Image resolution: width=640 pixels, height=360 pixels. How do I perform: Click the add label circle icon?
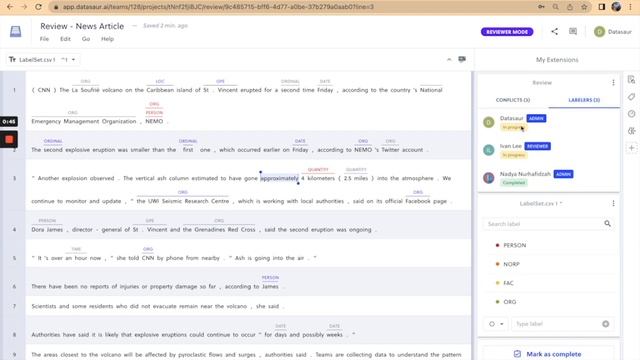606,324
